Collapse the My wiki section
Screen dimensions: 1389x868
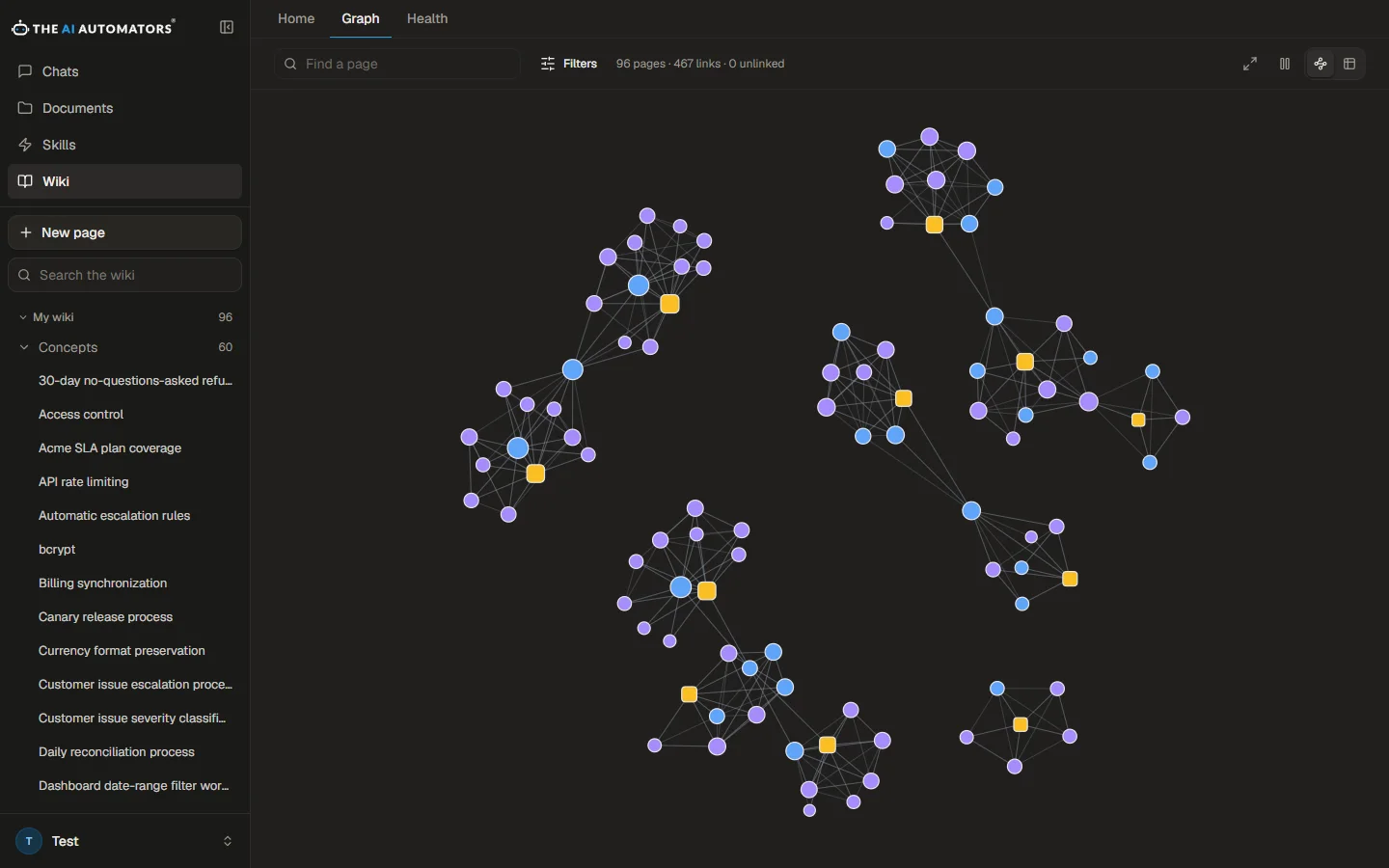coord(124,317)
